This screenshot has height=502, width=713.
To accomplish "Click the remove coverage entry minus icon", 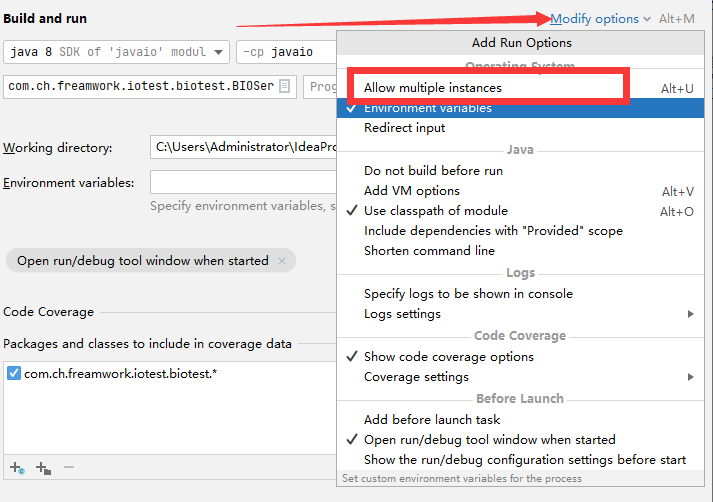I will pyautogui.click(x=69, y=467).
